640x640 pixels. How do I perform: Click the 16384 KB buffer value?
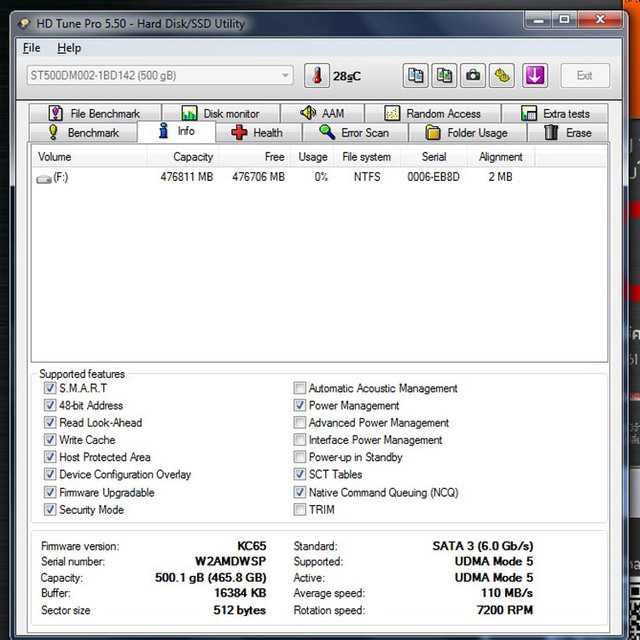240,593
